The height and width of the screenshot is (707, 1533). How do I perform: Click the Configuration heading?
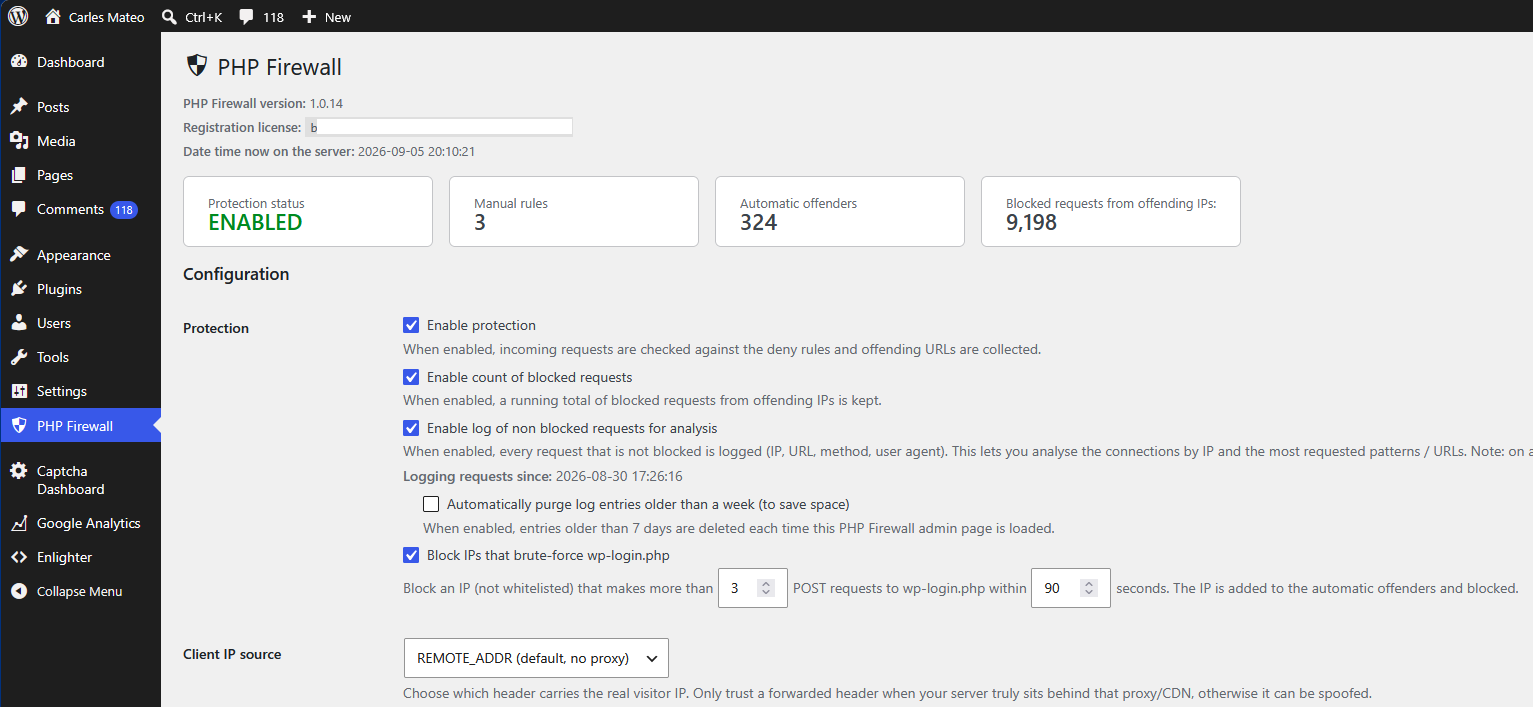(x=236, y=274)
